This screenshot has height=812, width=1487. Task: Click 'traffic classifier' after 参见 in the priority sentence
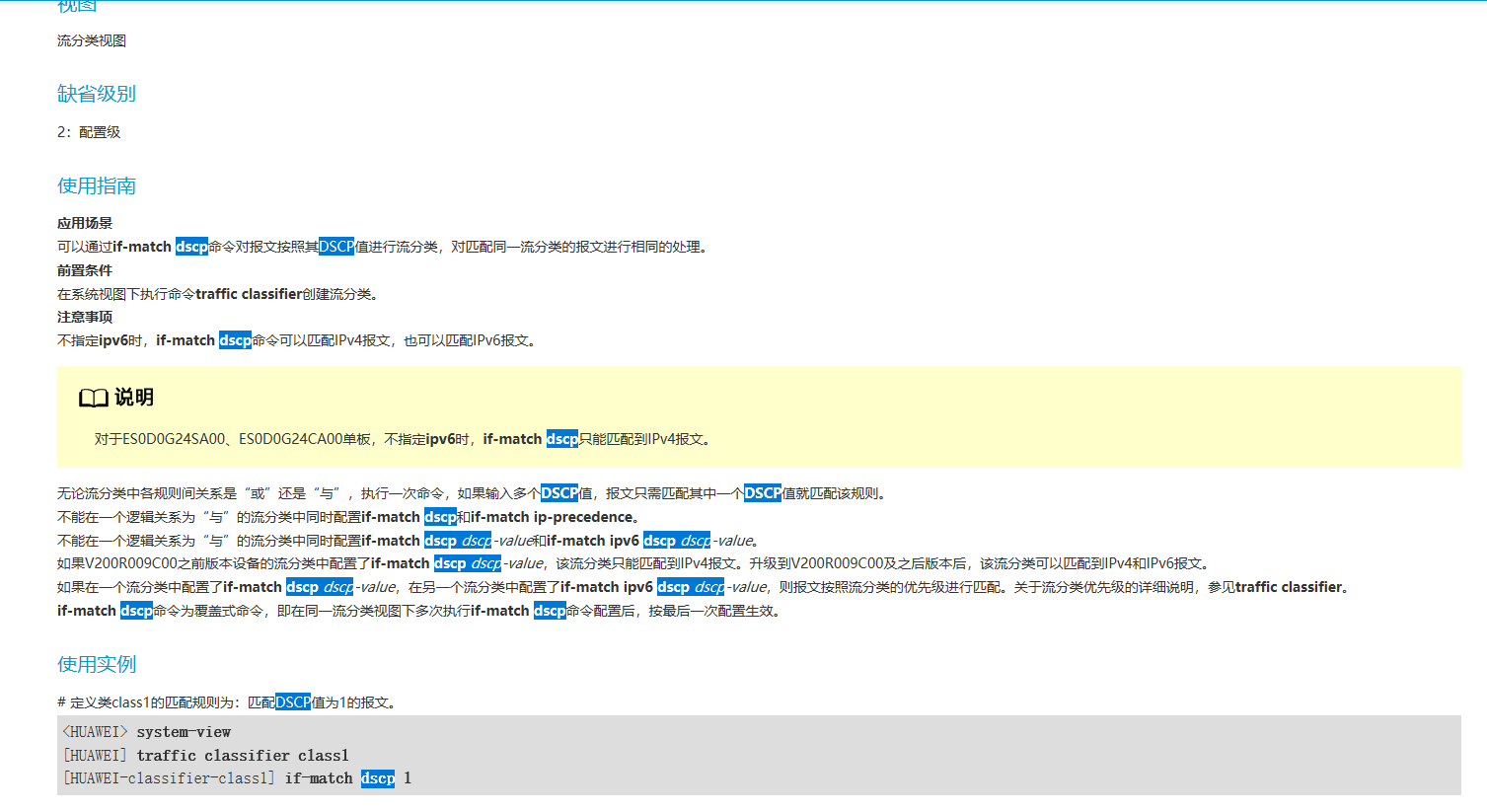[1289, 587]
